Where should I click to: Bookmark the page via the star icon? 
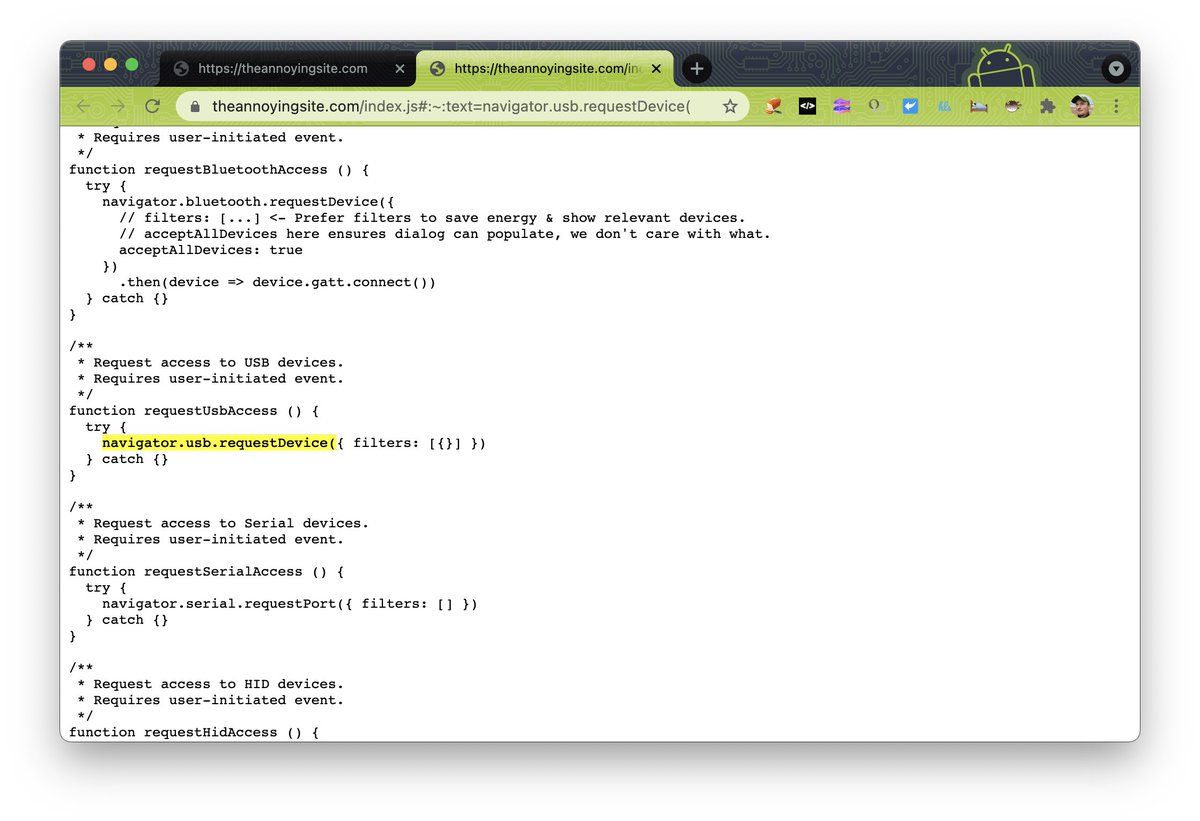[730, 105]
